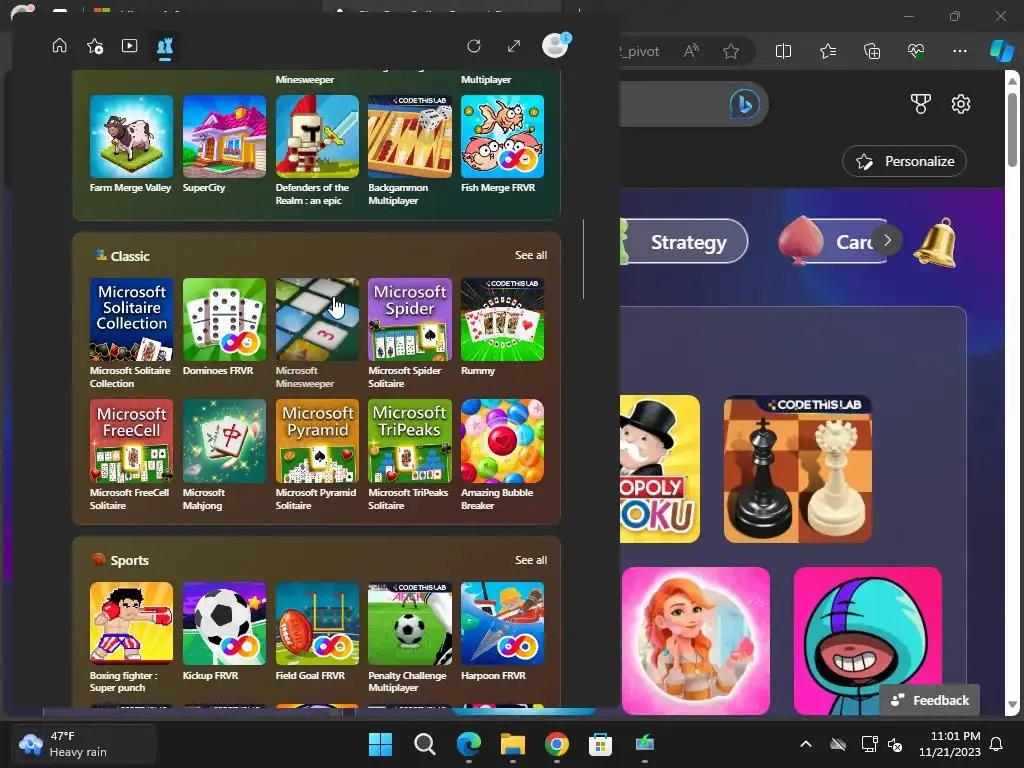The image size is (1024, 768).
Task: Open the video play tab in panel
Action: 129,46
